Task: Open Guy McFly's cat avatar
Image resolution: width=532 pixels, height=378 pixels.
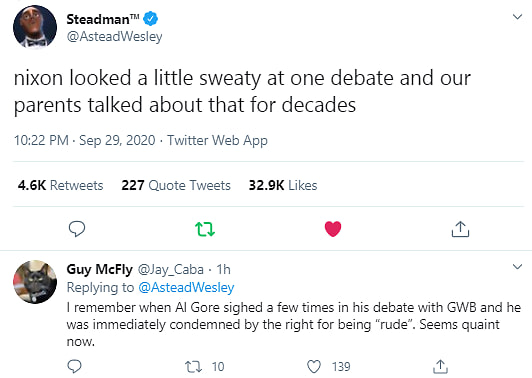Action: coord(35,282)
